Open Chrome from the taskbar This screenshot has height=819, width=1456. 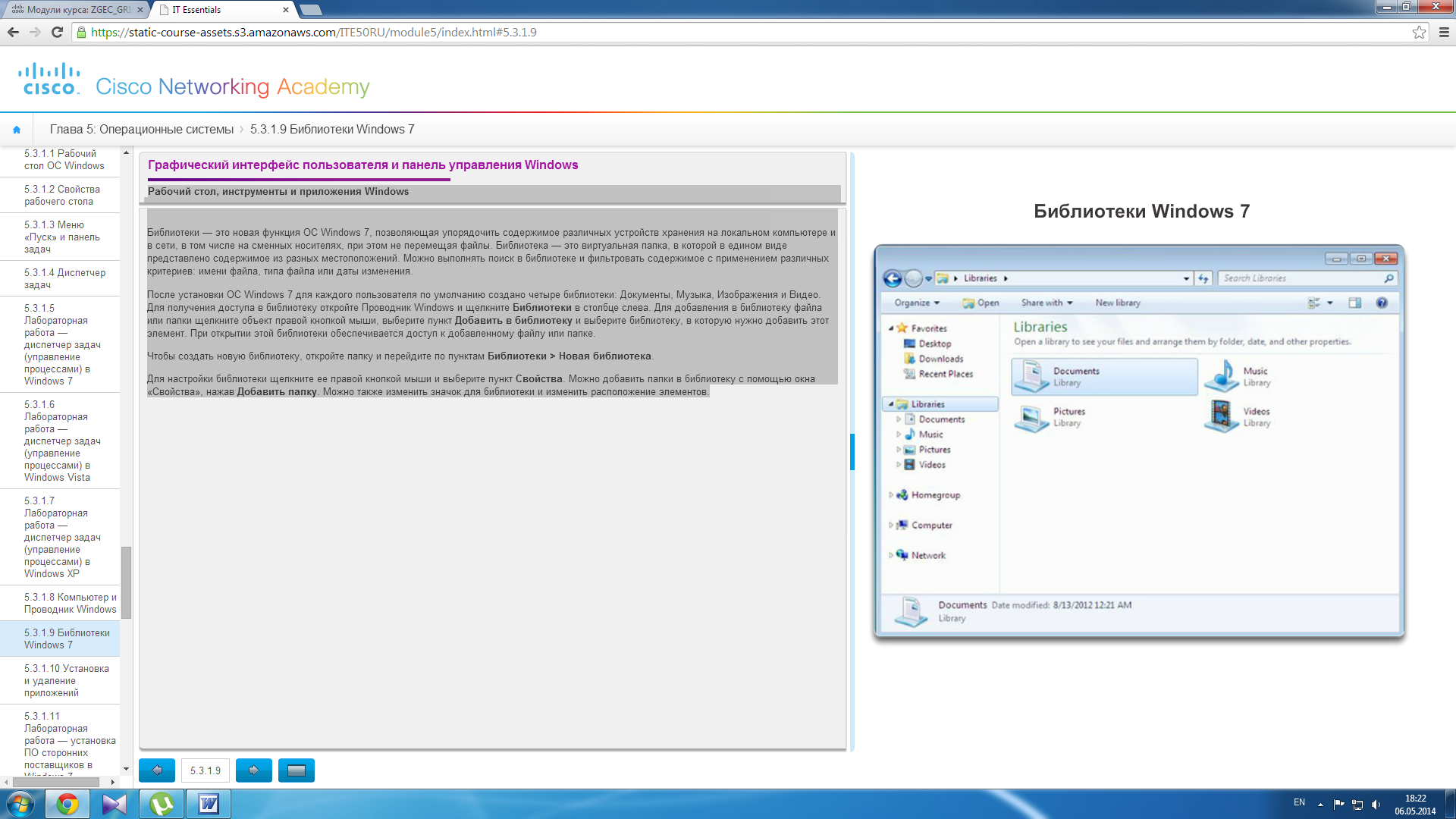click(x=67, y=804)
